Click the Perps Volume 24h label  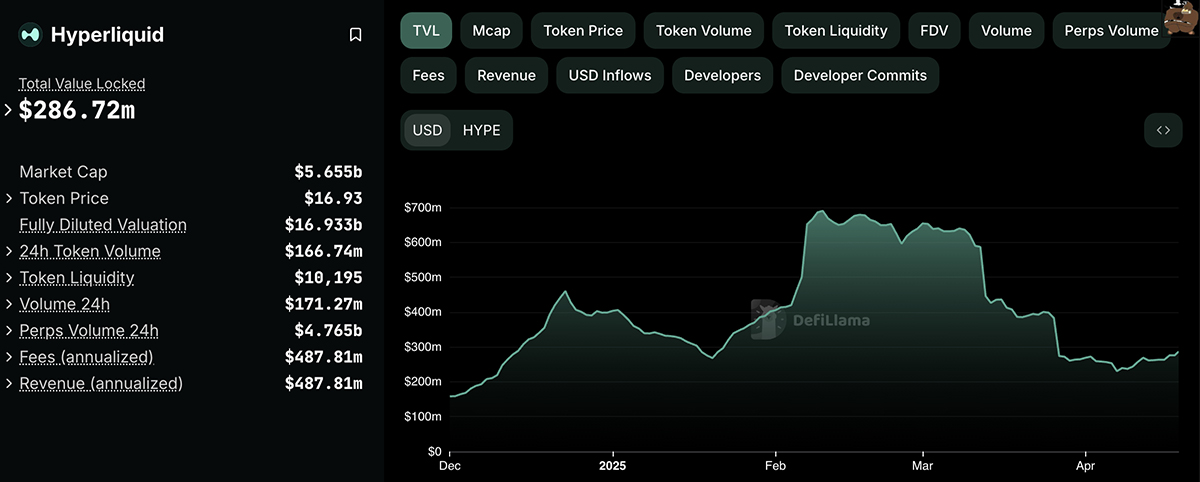click(x=89, y=331)
